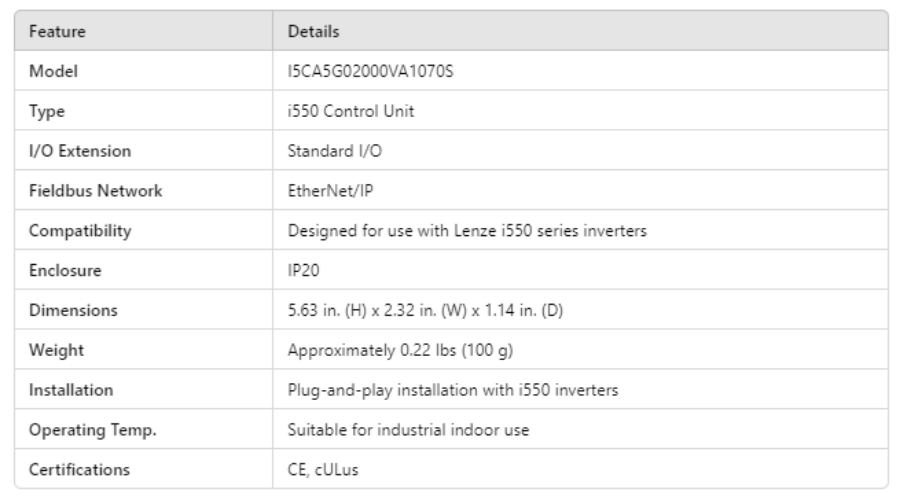Click the Fieldbus Network label
This screenshot has height=500, width=900.
pos(96,191)
